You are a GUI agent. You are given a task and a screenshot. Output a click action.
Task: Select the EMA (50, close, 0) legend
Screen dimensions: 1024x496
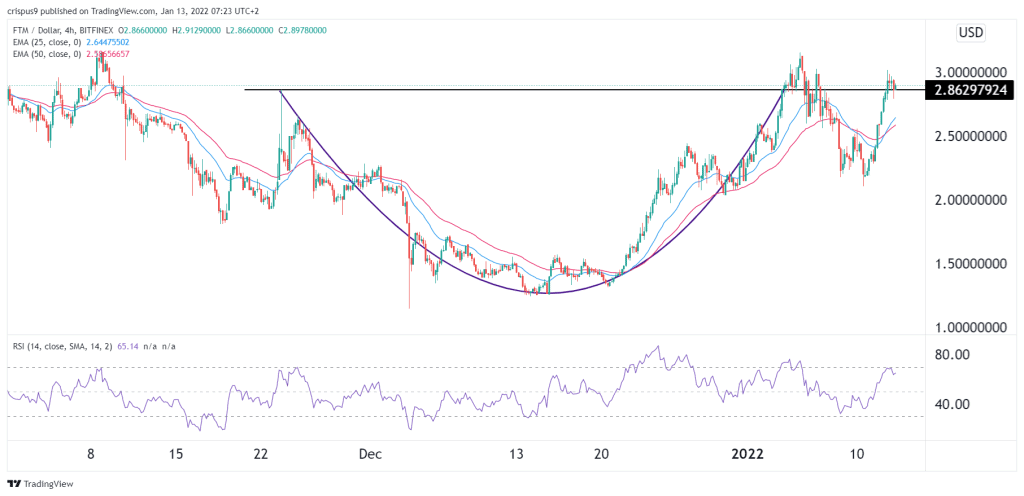tap(47, 54)
